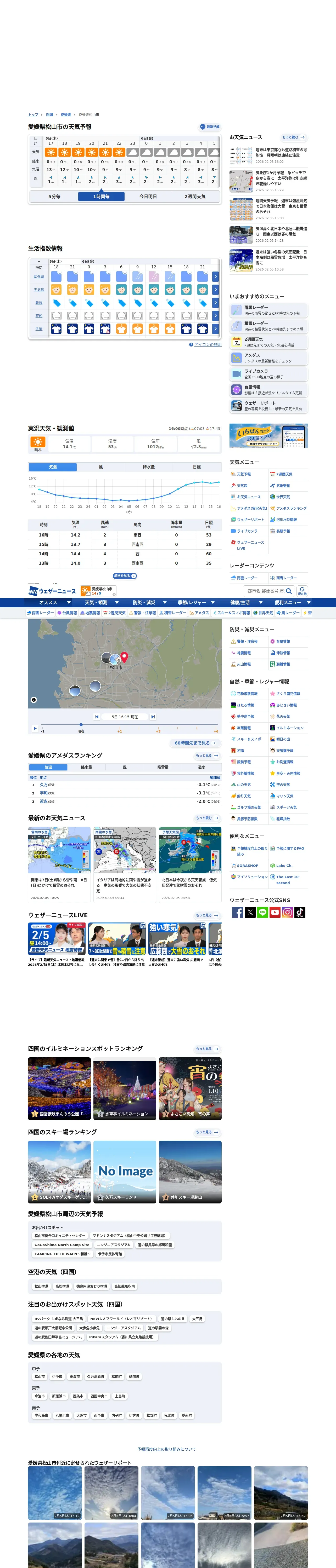Expand the 季節/レジャー nav menu
336x1568 pixels.
(x=196, y=603)
